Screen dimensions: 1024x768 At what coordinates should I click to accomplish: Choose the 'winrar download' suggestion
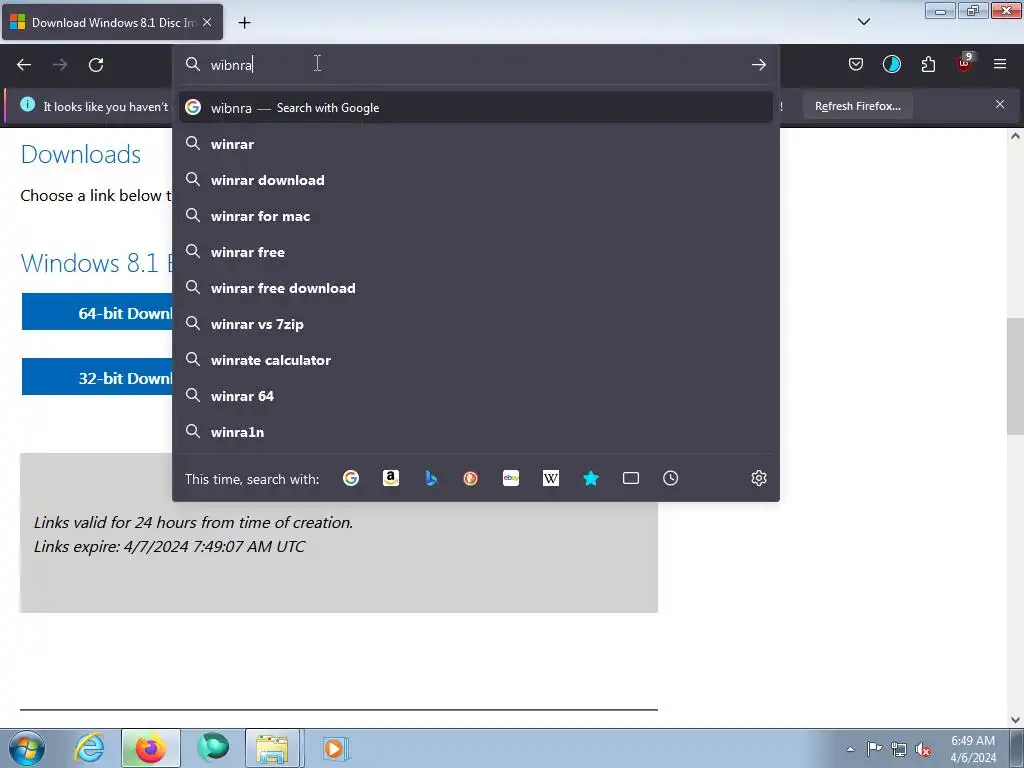point(475,180)
